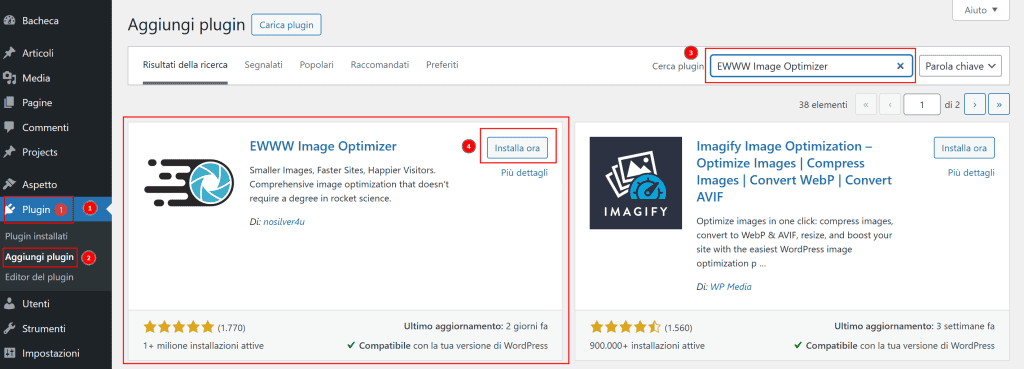The width and height of the screenshot is (1024, 369).
Task: Switch to the Preferiti tab
Action: point(442,65)
